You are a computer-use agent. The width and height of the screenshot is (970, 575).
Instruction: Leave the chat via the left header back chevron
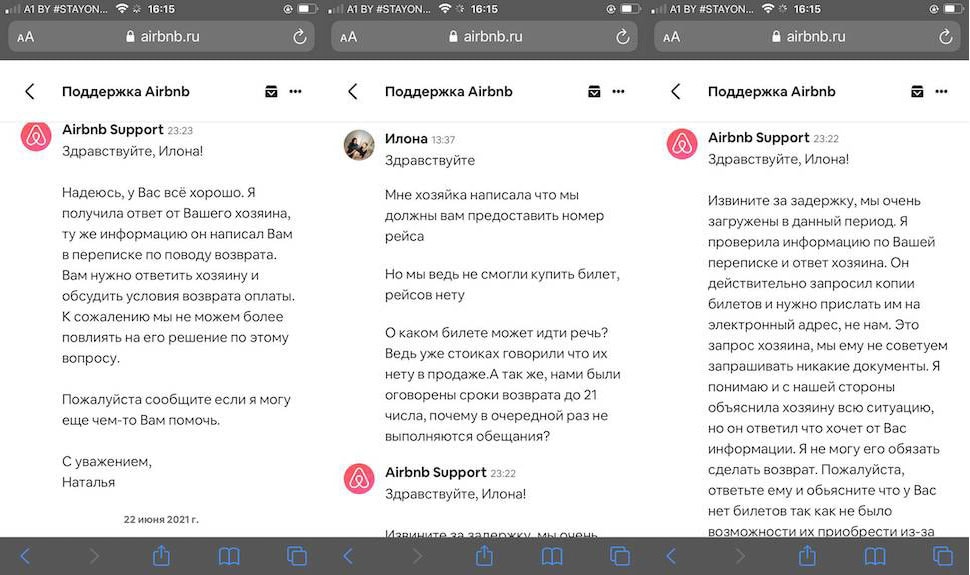(x=30, y=92)
